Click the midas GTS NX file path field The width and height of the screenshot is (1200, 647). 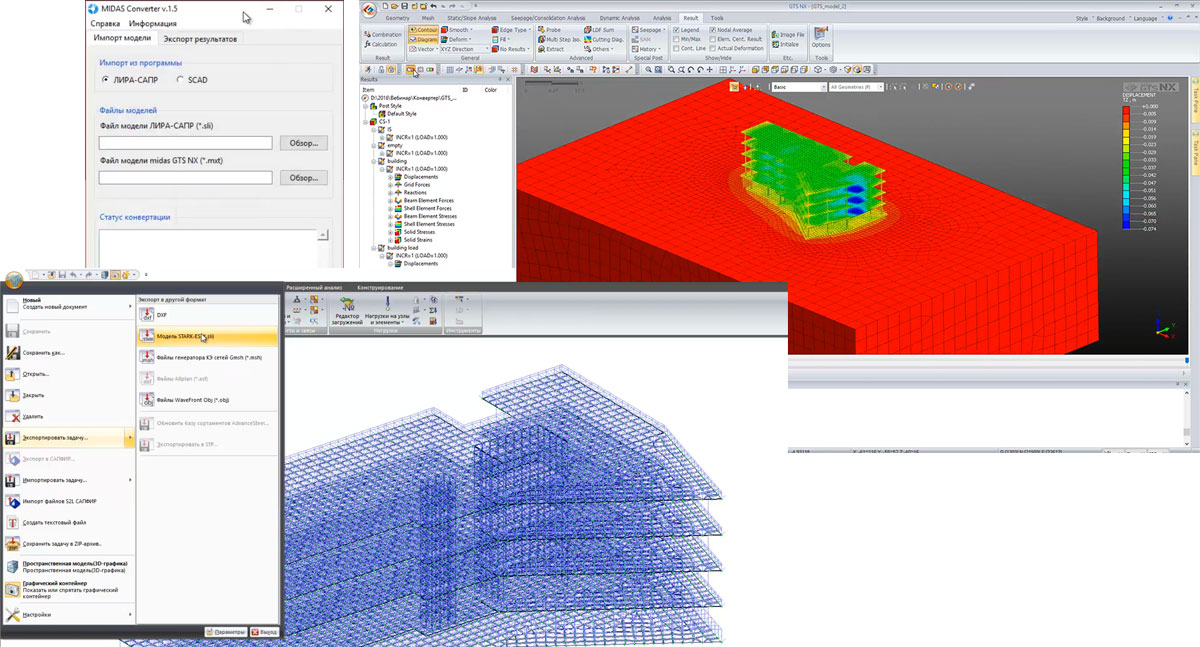[185, 177]
